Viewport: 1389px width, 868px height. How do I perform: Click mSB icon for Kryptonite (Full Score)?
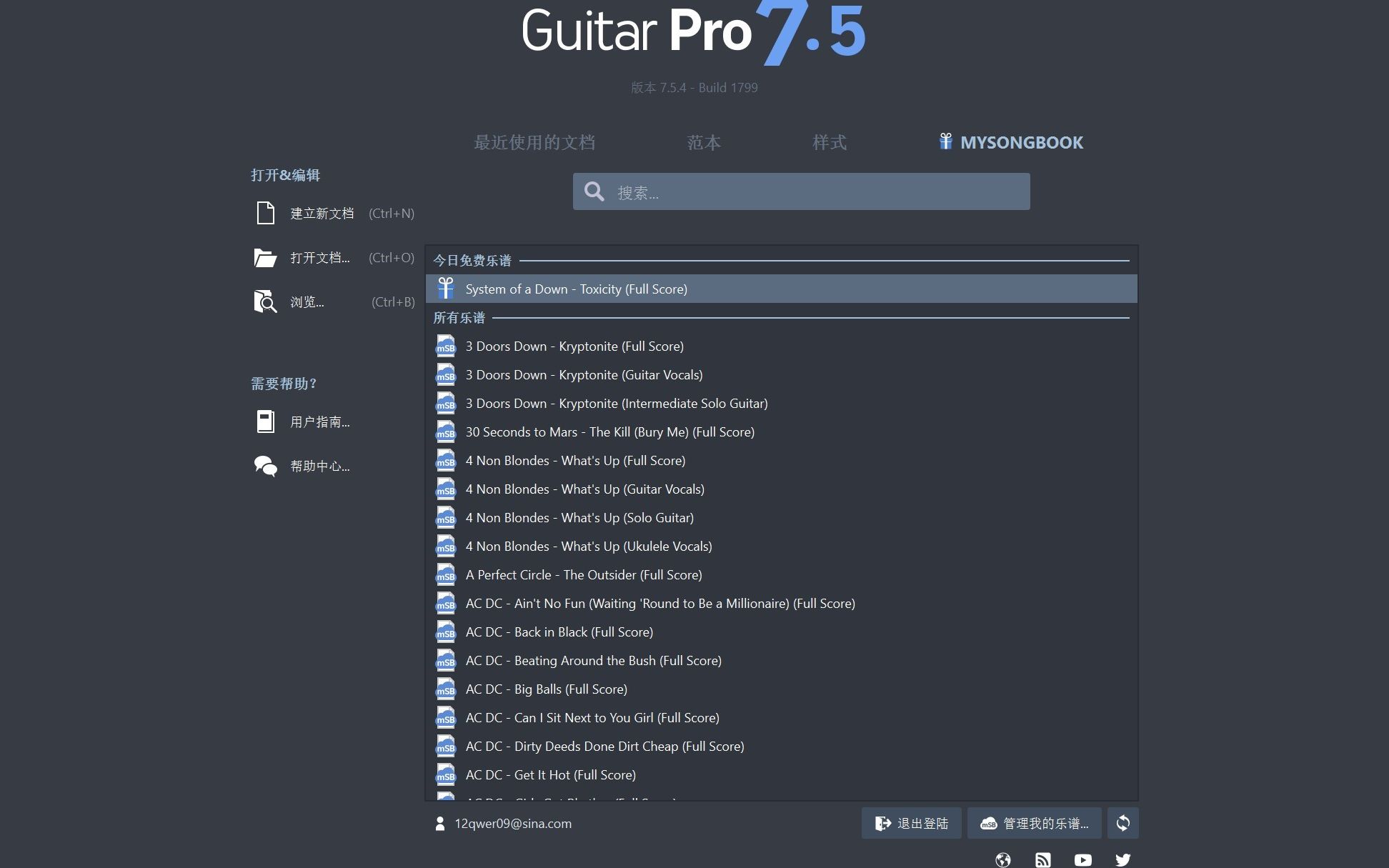pos(446,346)
